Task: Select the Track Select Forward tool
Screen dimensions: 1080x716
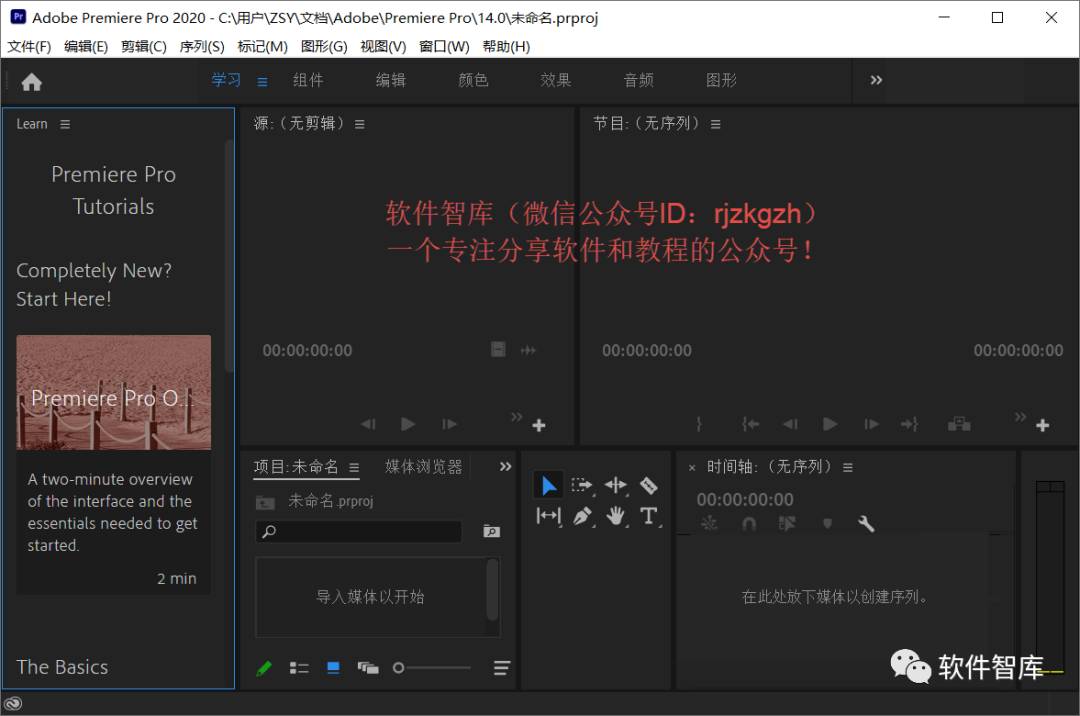Action: pyautogui.click(x=582, y=485)
